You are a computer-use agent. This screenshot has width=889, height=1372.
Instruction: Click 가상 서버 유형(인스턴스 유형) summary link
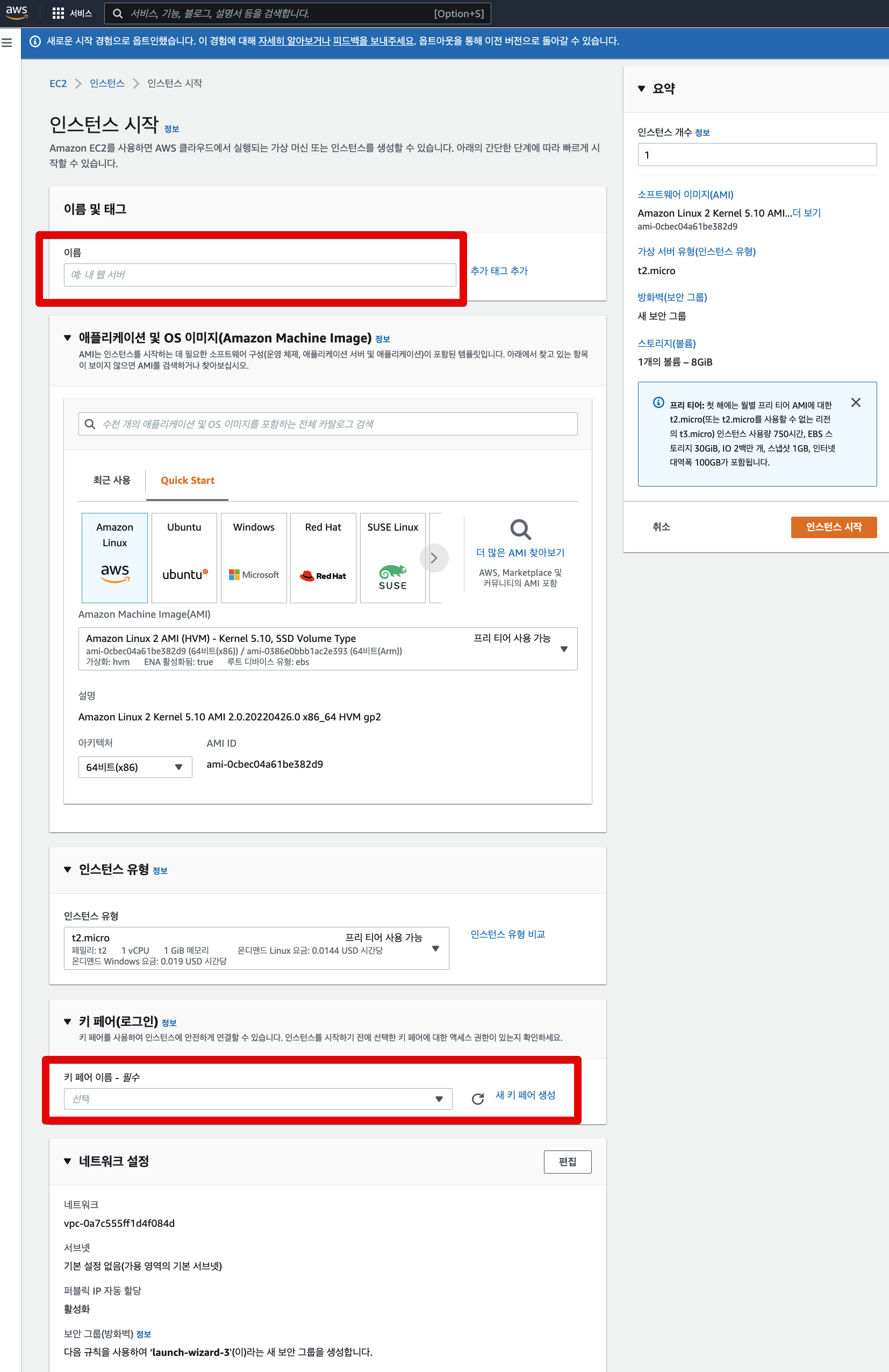pyautogui.click(x=696, y=252)
